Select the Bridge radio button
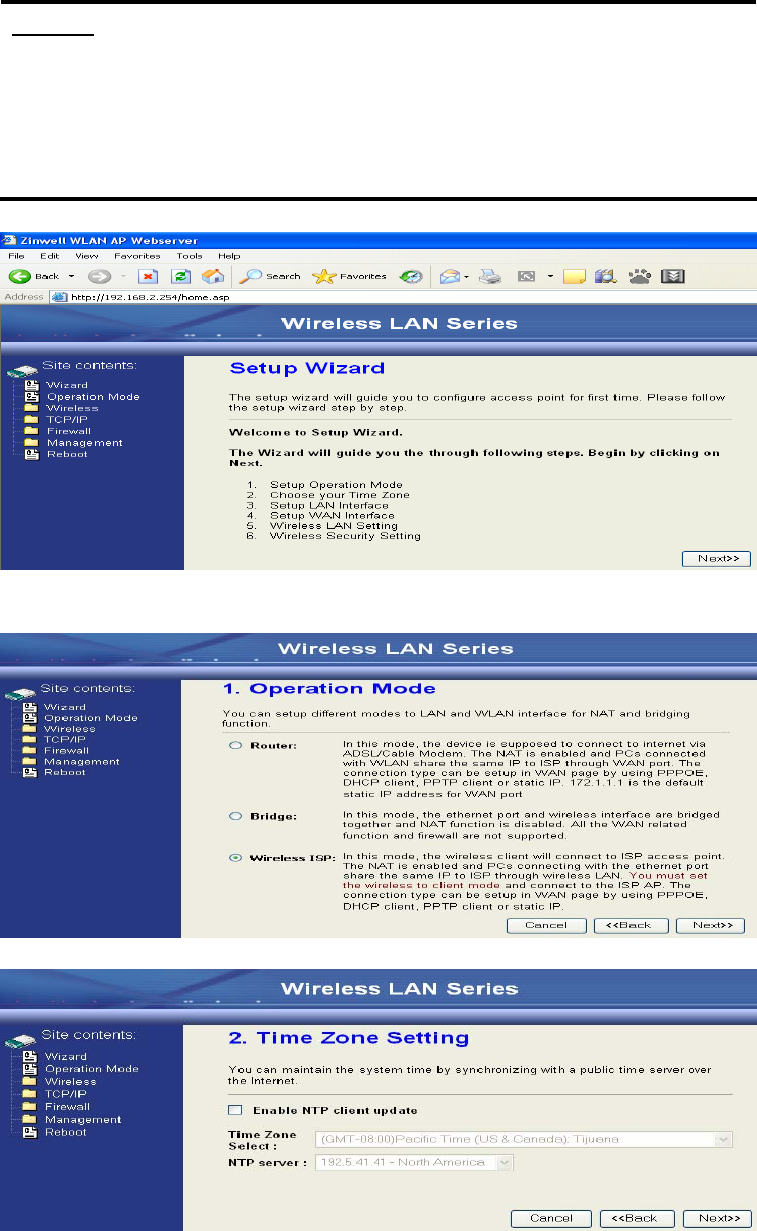Viewport: 757px width, 1231px height. coord(235,816)
